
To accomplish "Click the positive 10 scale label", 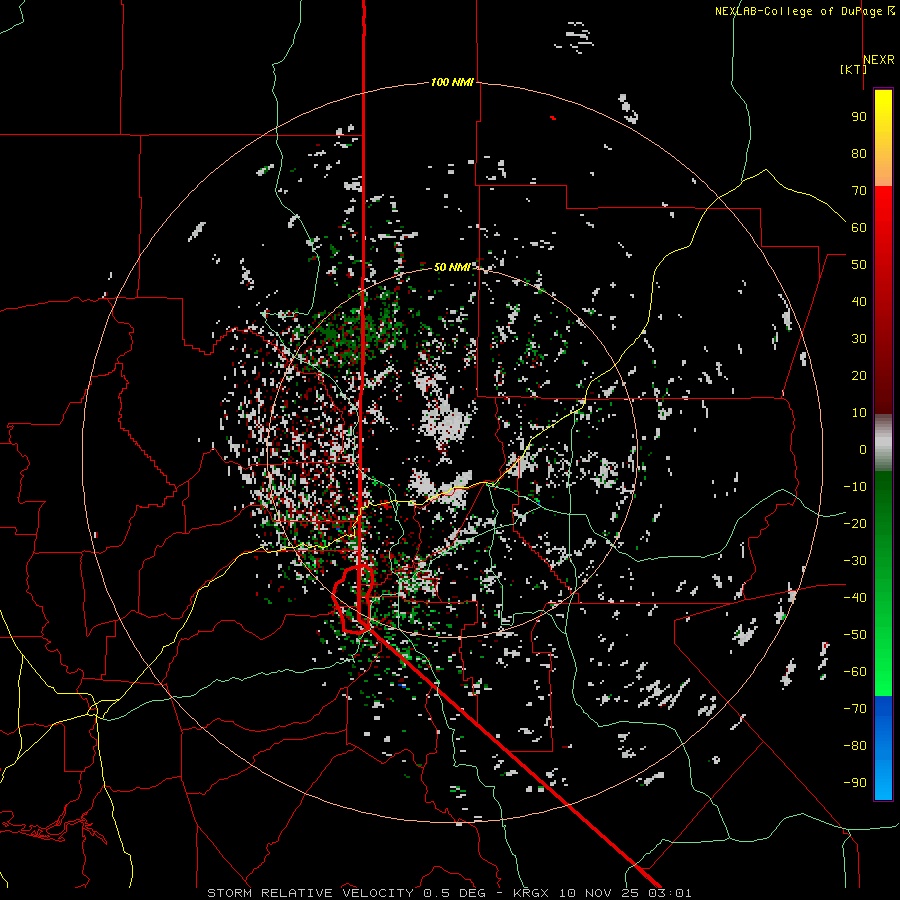I will (x=859, y=413).
